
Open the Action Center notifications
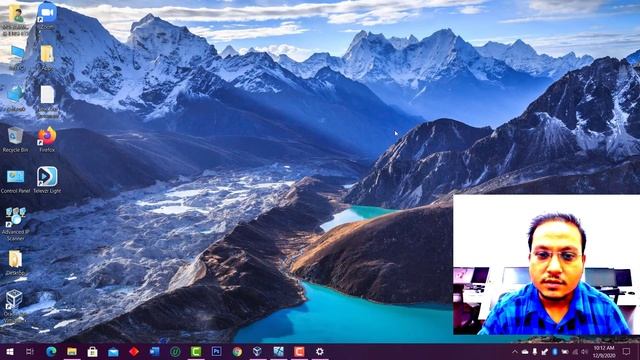(627, 351)
